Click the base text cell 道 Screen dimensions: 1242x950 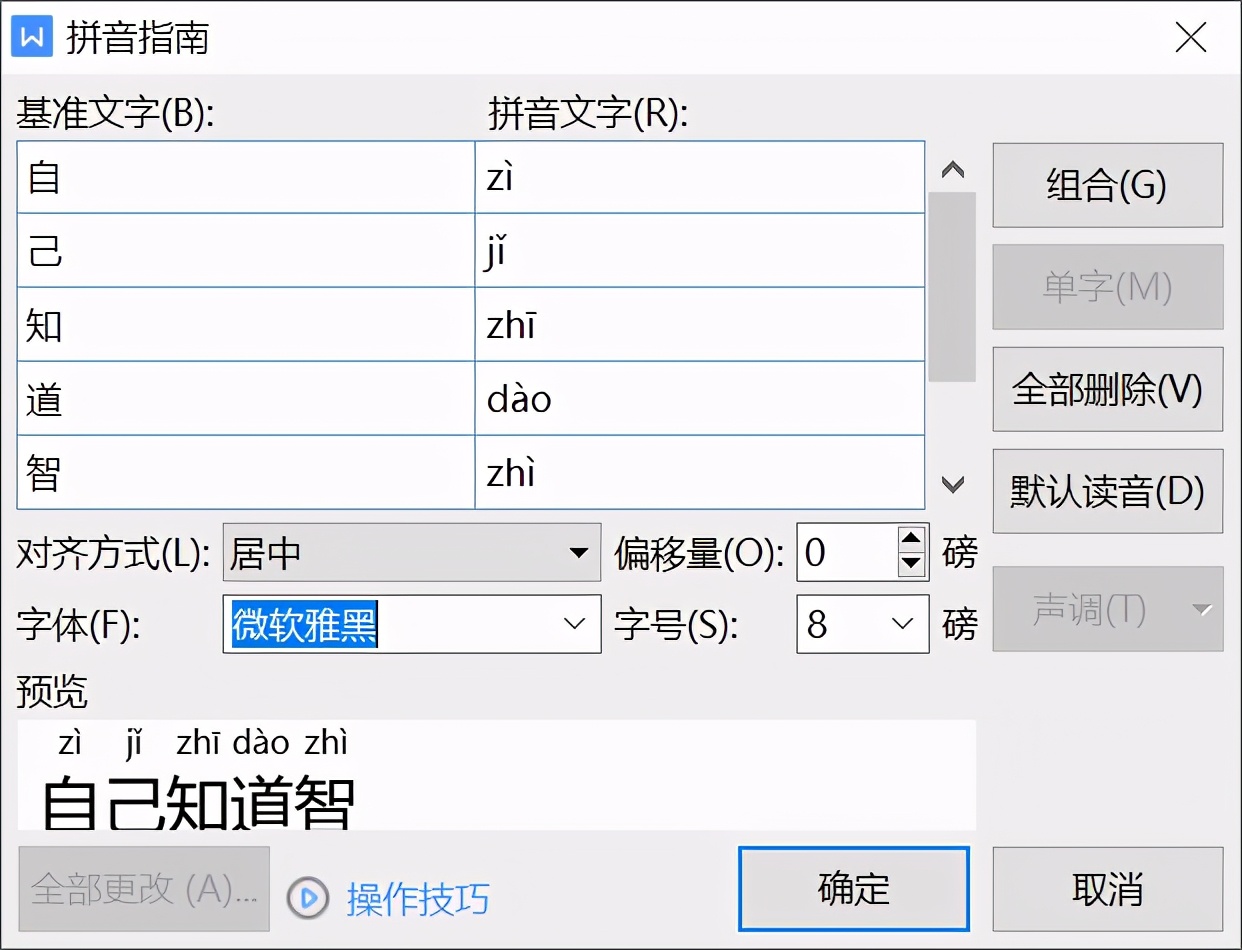tap(246, 399)
